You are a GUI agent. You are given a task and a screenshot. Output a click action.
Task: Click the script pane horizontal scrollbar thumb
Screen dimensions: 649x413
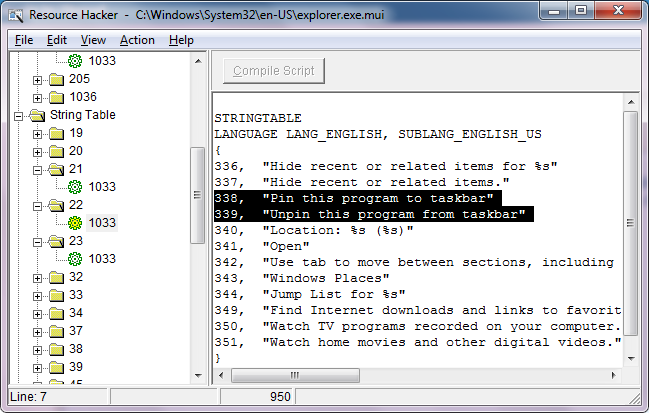295,375
